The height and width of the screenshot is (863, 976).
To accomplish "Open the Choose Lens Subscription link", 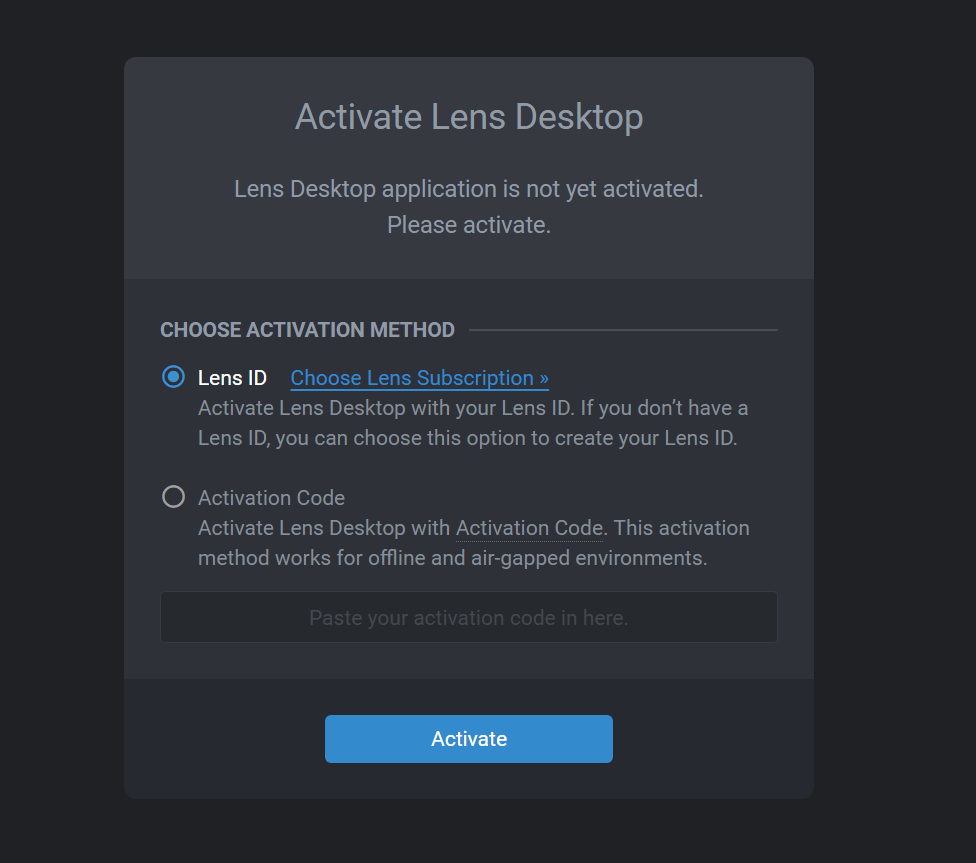I will click(420, 378).
